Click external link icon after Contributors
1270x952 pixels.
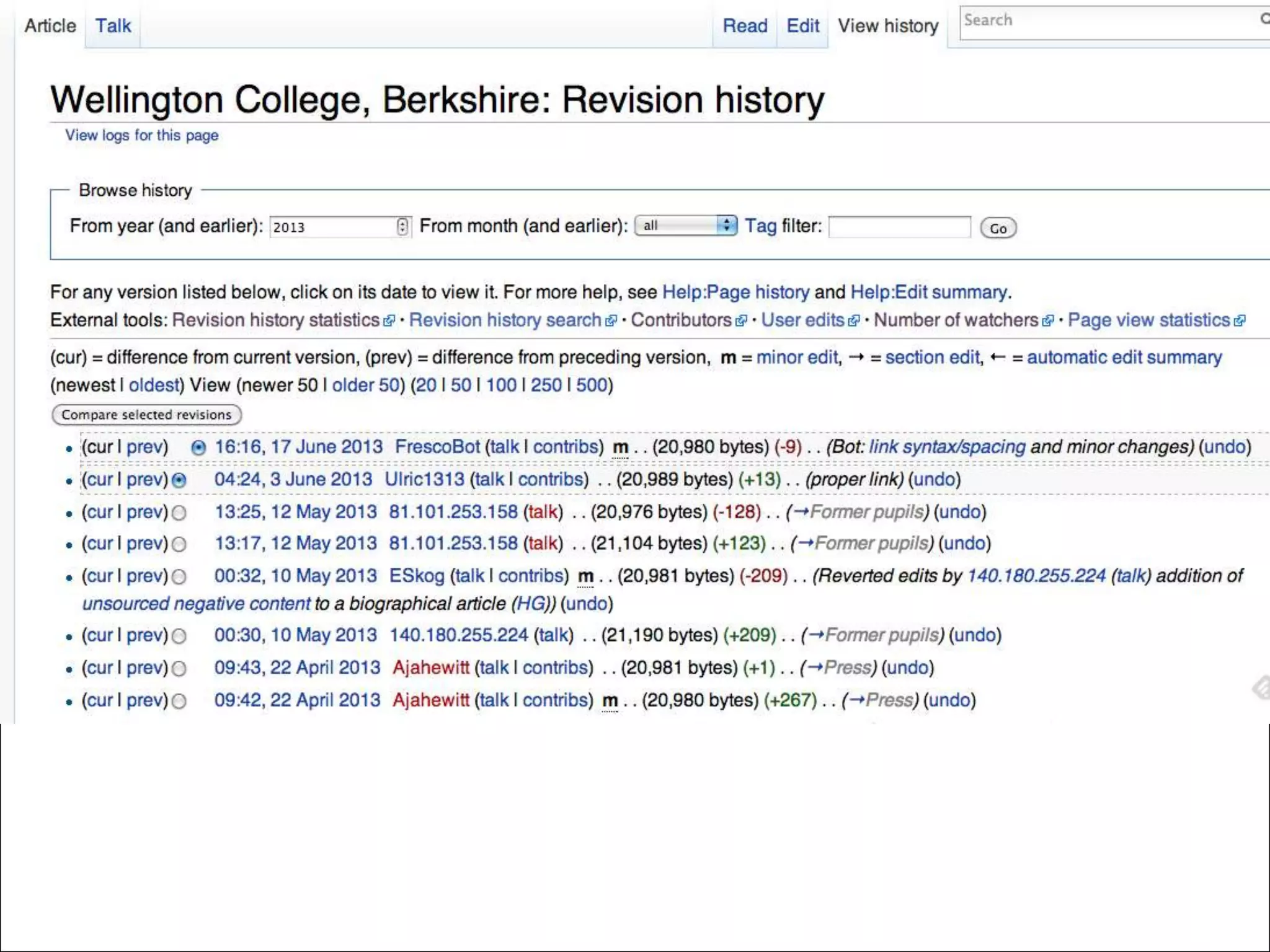(x=741, y=321)
